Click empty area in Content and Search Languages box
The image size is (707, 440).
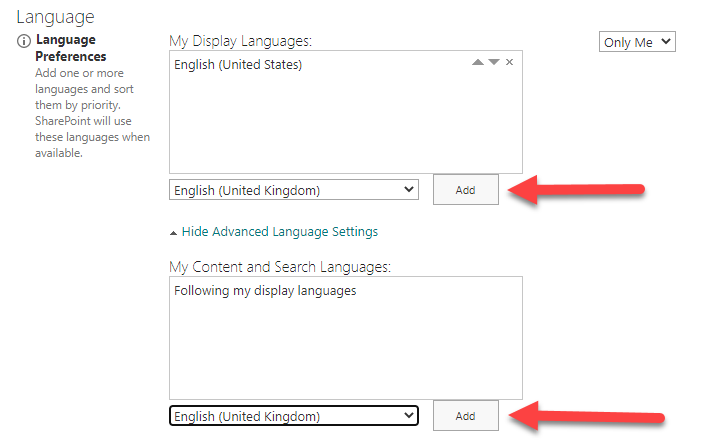pos(345,350)
